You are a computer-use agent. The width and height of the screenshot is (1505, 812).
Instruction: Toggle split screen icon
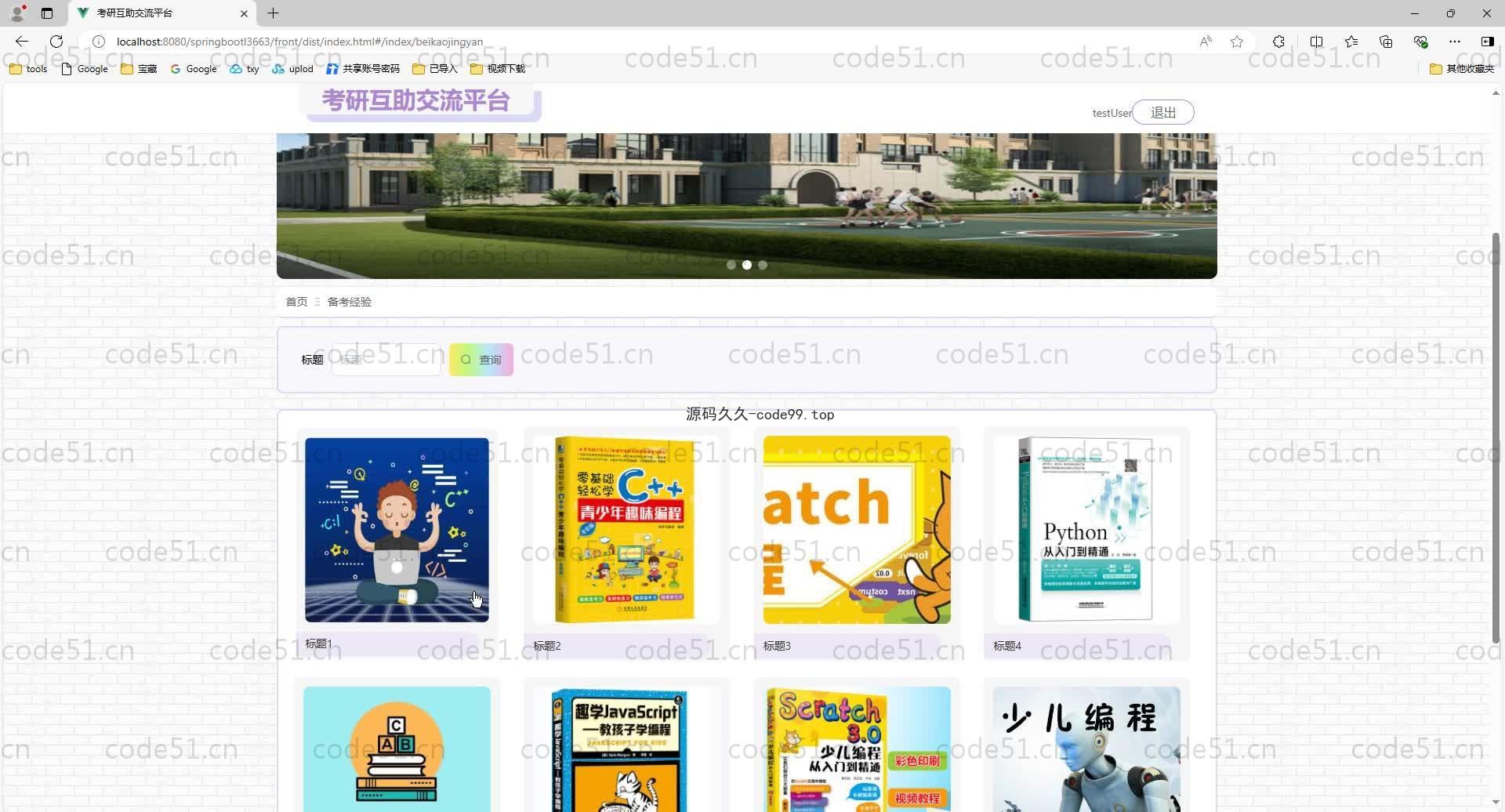[1316, 42]
